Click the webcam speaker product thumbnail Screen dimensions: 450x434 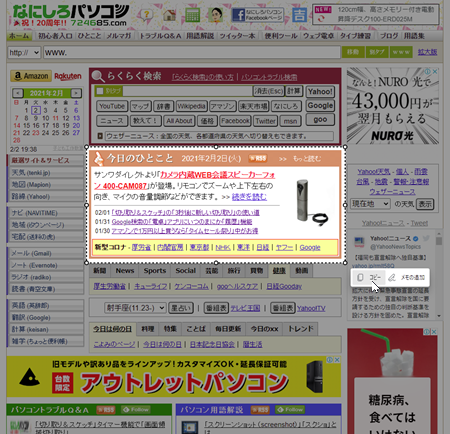(x=312, y=202)
